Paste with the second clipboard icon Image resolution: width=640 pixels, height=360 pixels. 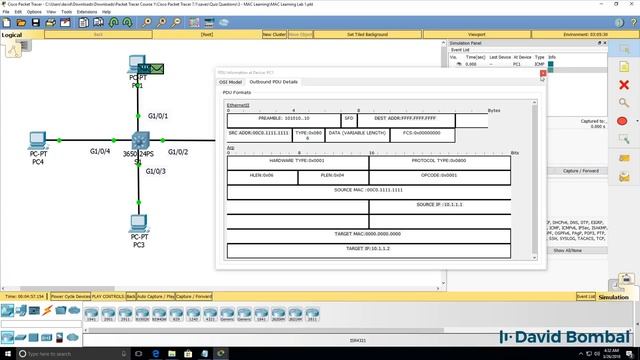pyautogui.click(x=98, y=22)
